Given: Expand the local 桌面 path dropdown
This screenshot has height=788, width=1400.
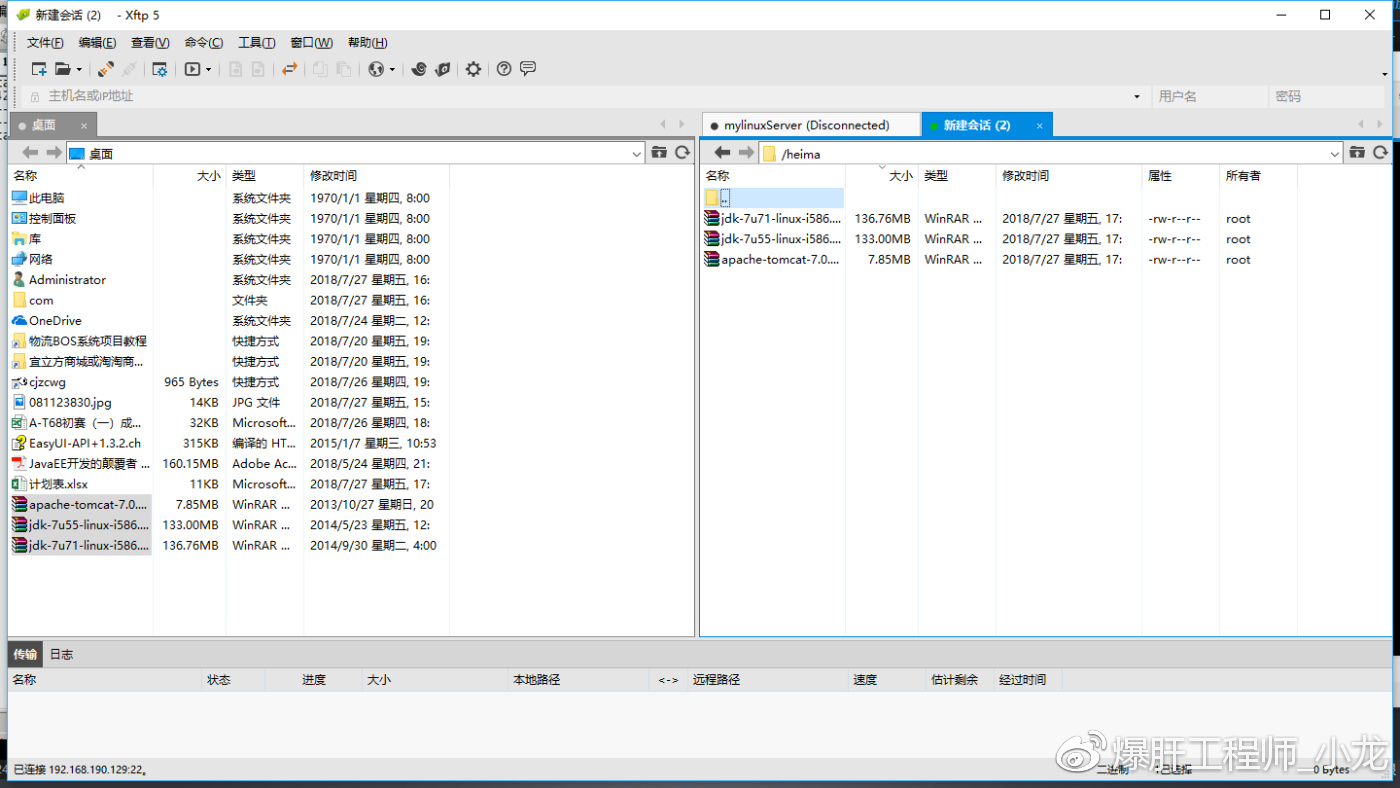Looking at the screenshot, I should point(637,154).
